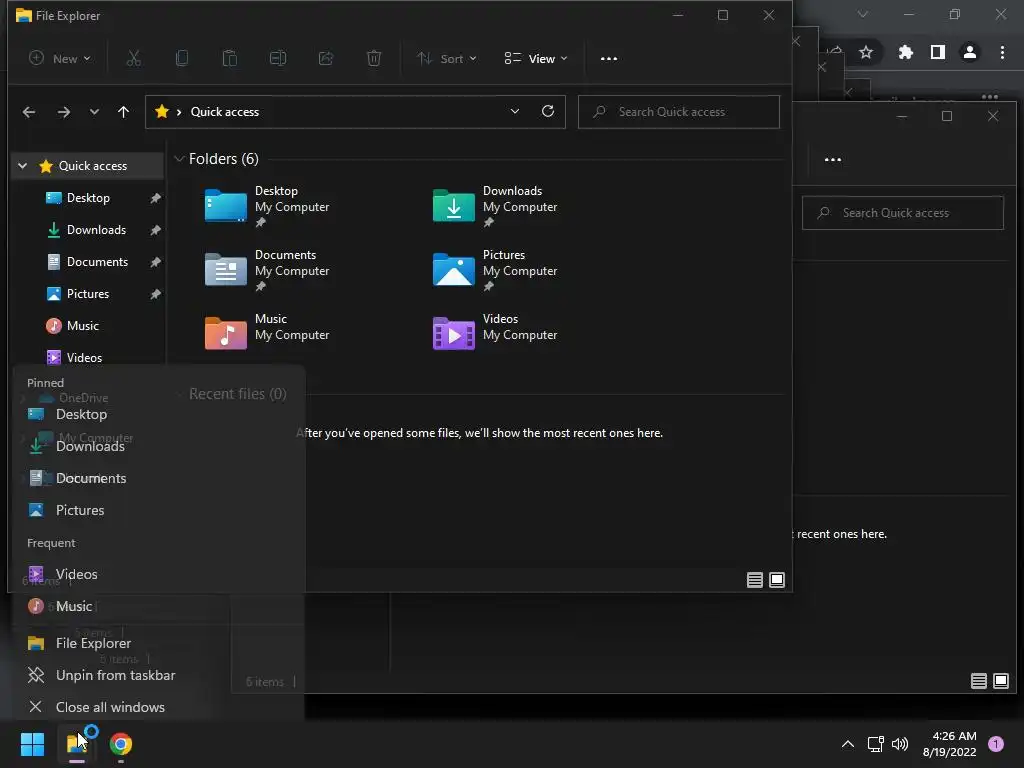
Task: Go up one folder level
Action: [123, 112]
